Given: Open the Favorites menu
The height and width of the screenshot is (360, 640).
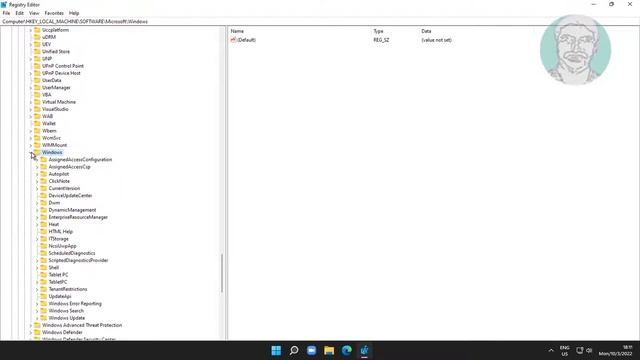Looking at the screenshot, I should pos(54,13).
